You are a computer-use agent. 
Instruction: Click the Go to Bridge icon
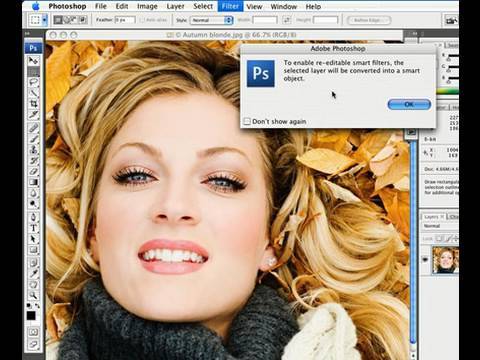click(451, 20)
